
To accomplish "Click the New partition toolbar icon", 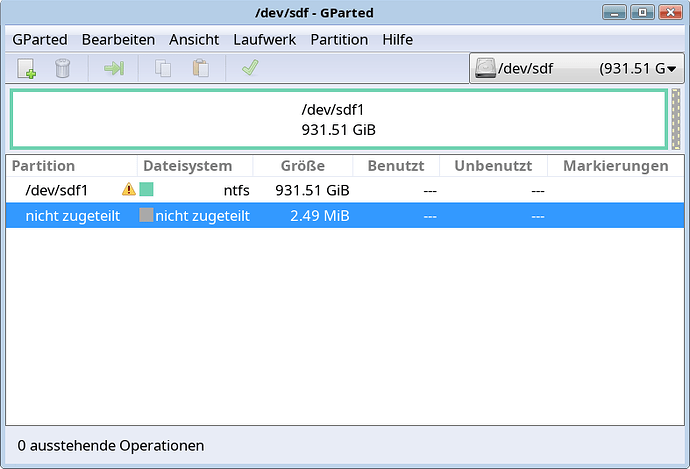I will tap(26, 69).
